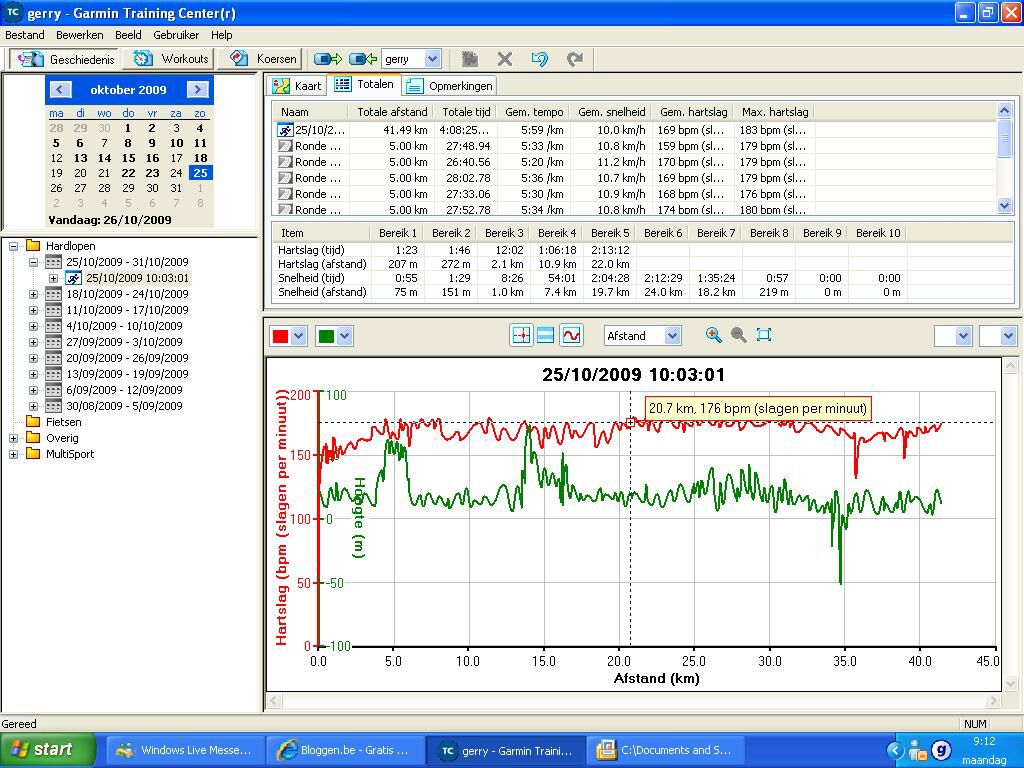Open the Bestand menu

[25, 35]
